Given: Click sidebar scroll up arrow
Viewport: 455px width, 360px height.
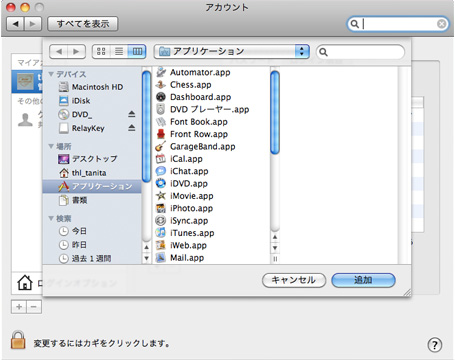Looking at the screenshot, I should click(x=146, y=247).
